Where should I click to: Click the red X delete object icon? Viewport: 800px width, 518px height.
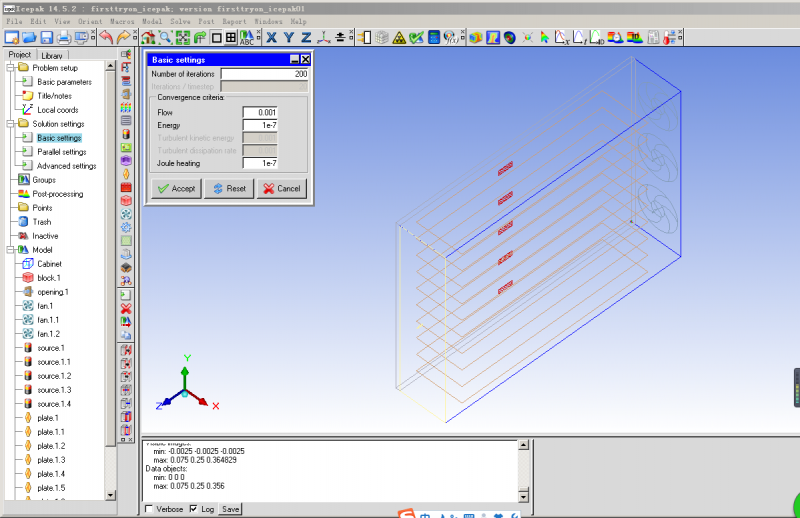coord(126,308)
